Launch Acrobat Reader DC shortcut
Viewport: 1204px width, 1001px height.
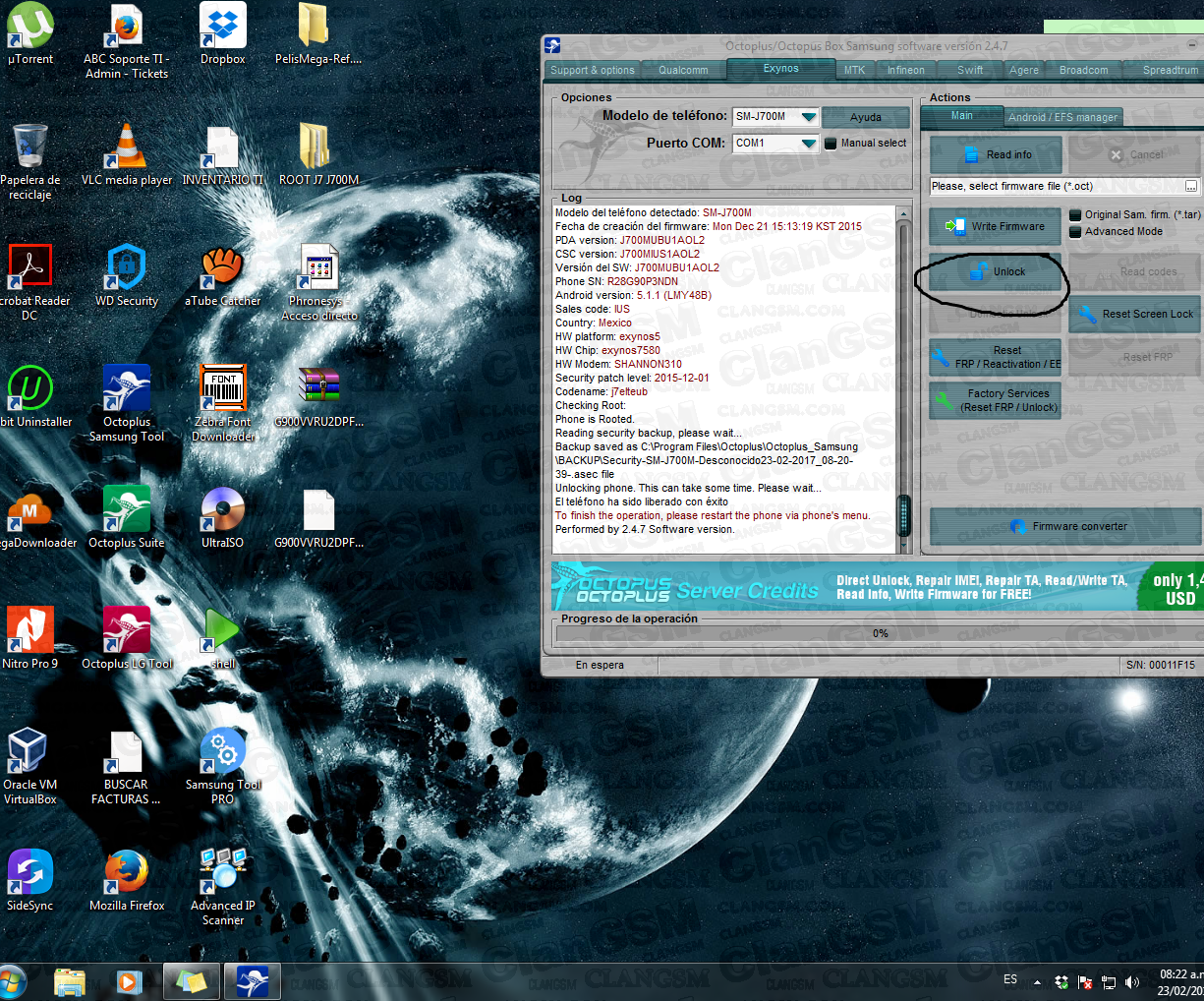pyautogui.click(x=30, y=283)
